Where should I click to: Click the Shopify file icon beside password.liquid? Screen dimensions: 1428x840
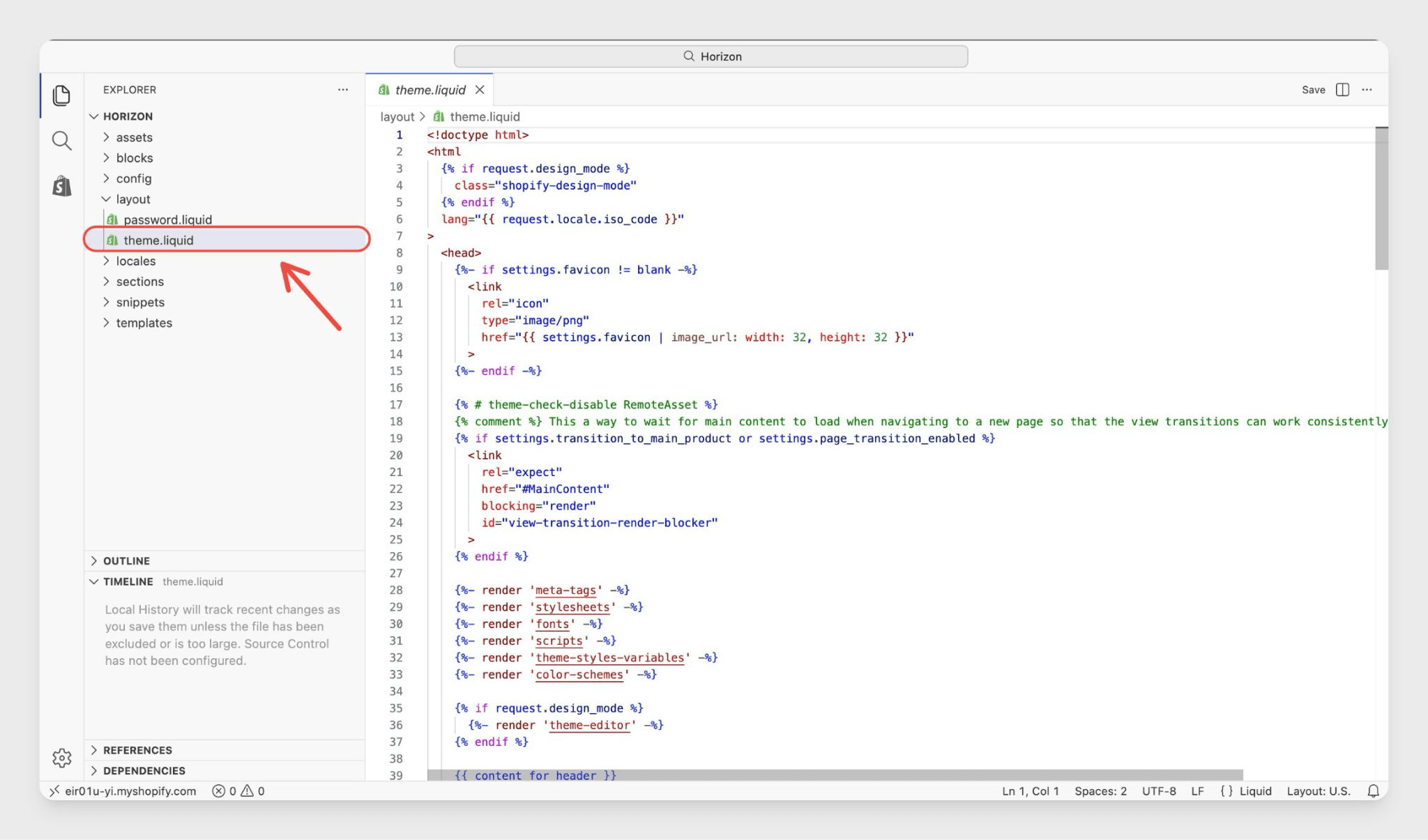tap(112, 220)
